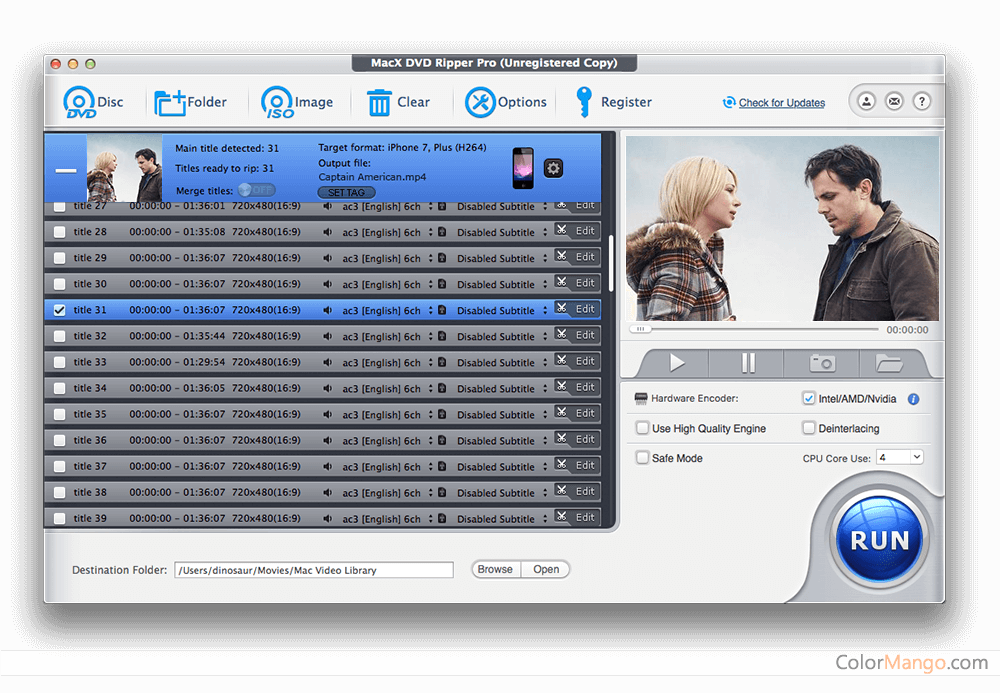Clear the title list with trash icon
This screenshot has width=1000, height=693.
coord(398,102)
